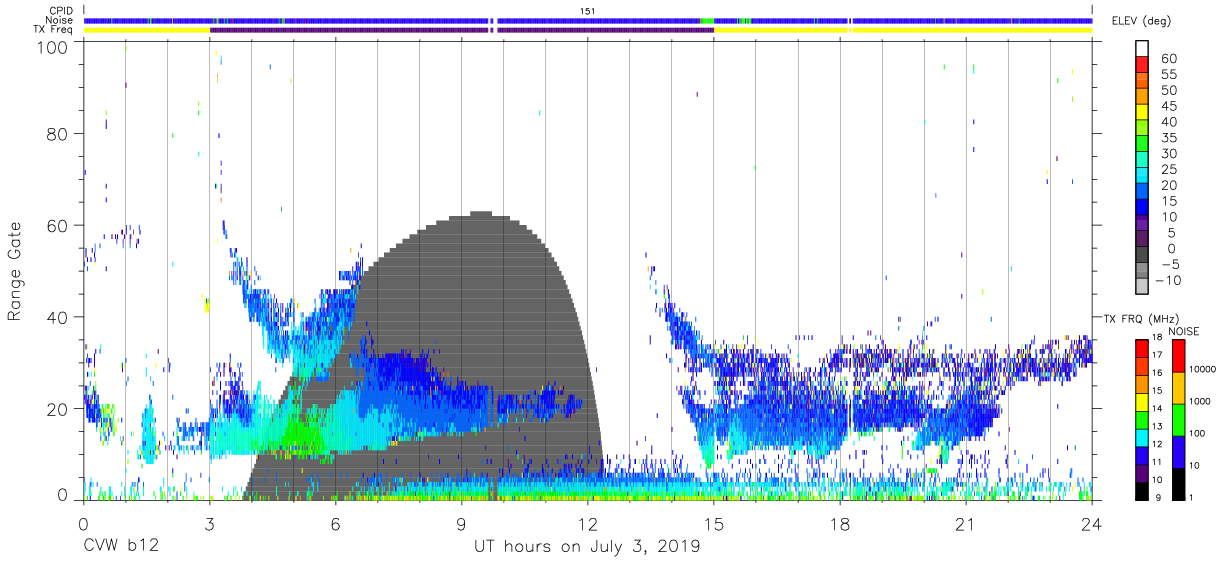Click the 10000 value on the NOISE scale
Viewport: 1228px width, 567px height.
point(1203,370)
